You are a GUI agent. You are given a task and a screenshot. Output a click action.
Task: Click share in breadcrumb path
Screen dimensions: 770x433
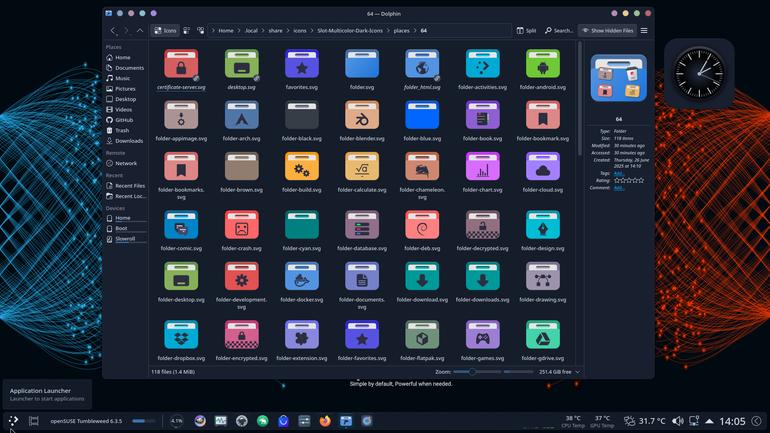click(x=275, y=30)
